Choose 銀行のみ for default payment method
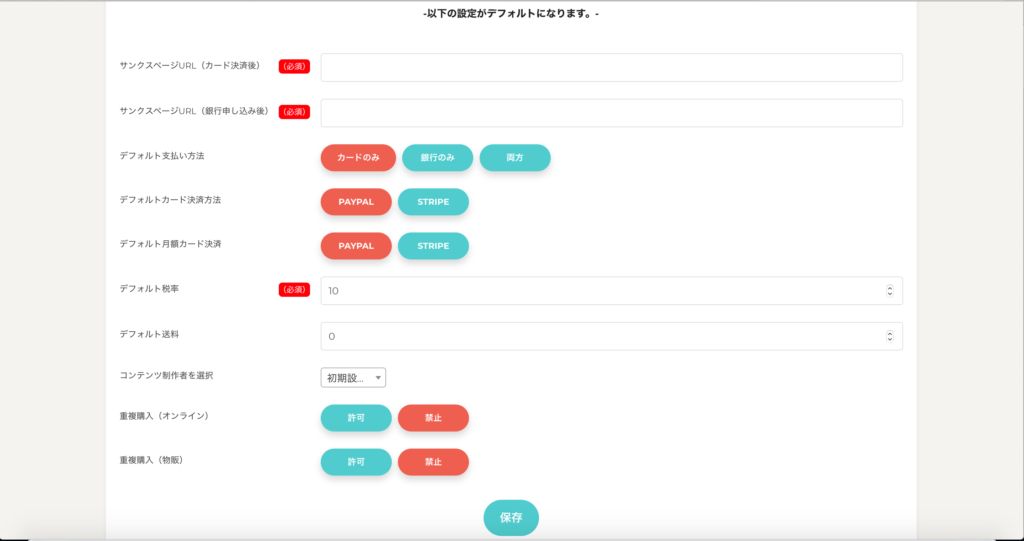Viewport: 1024px width, 541px height. [x=437, y=158]
